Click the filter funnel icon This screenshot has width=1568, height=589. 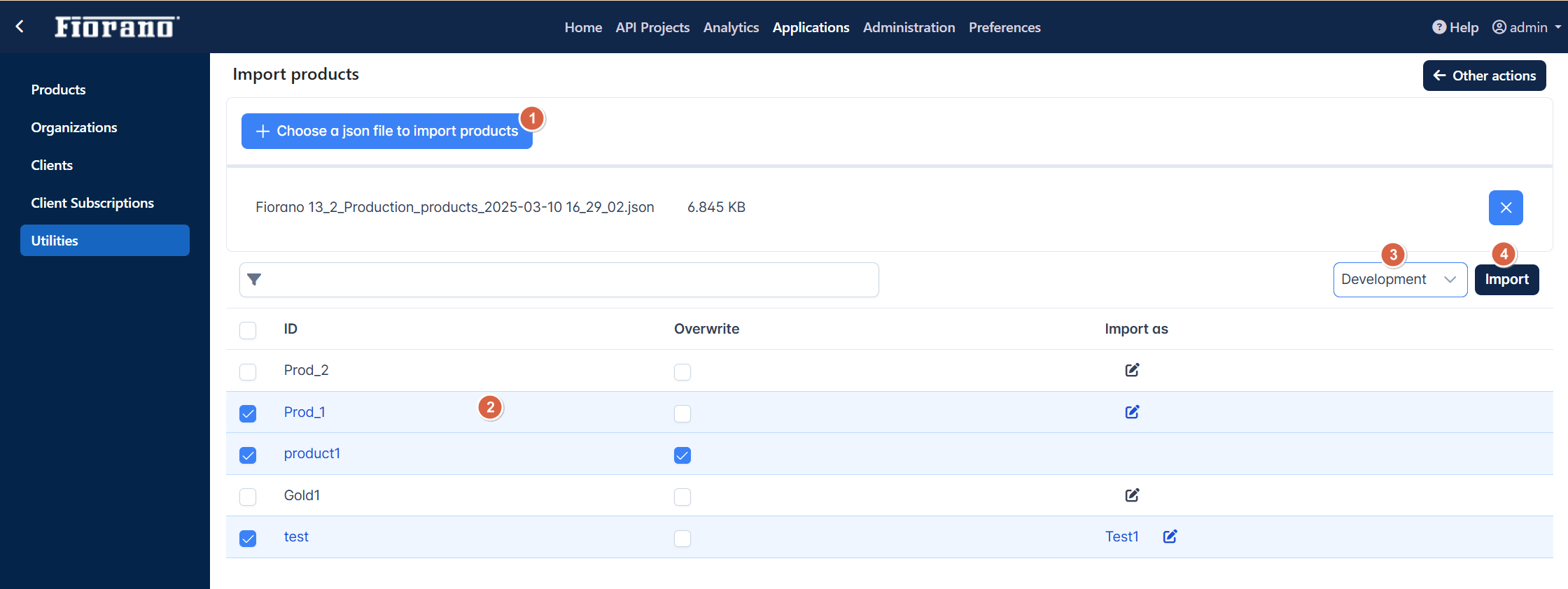pos(254,280)
